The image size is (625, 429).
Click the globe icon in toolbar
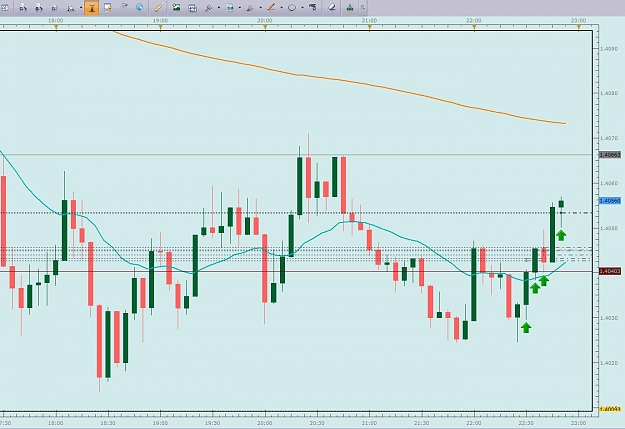[x=139, y=8]
